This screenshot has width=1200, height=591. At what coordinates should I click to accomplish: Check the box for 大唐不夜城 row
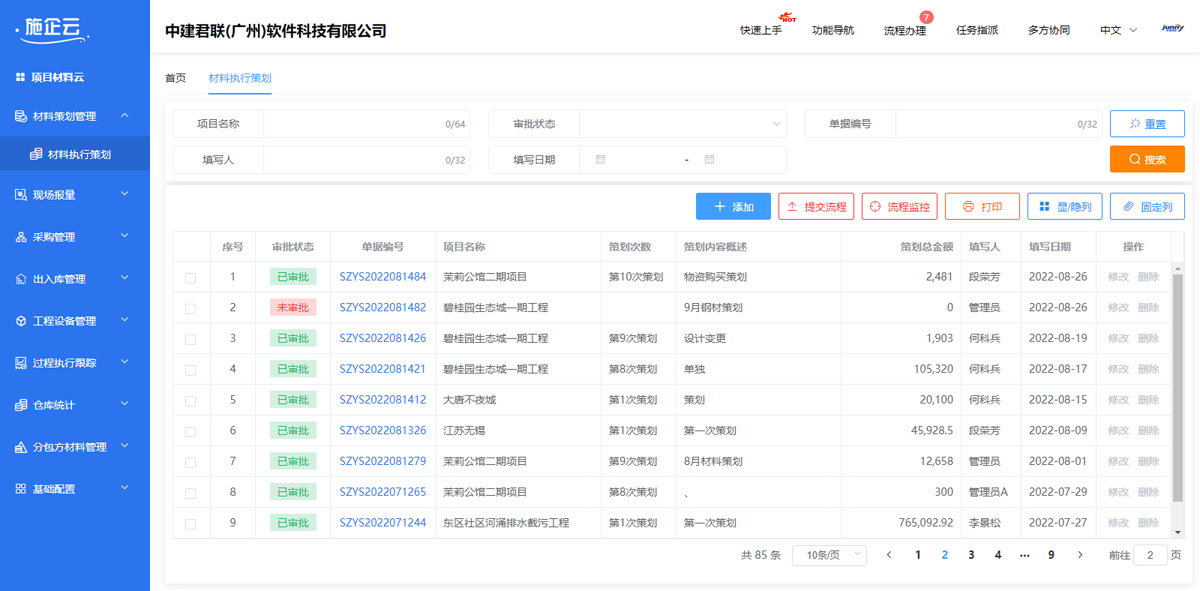coord(190,402)
